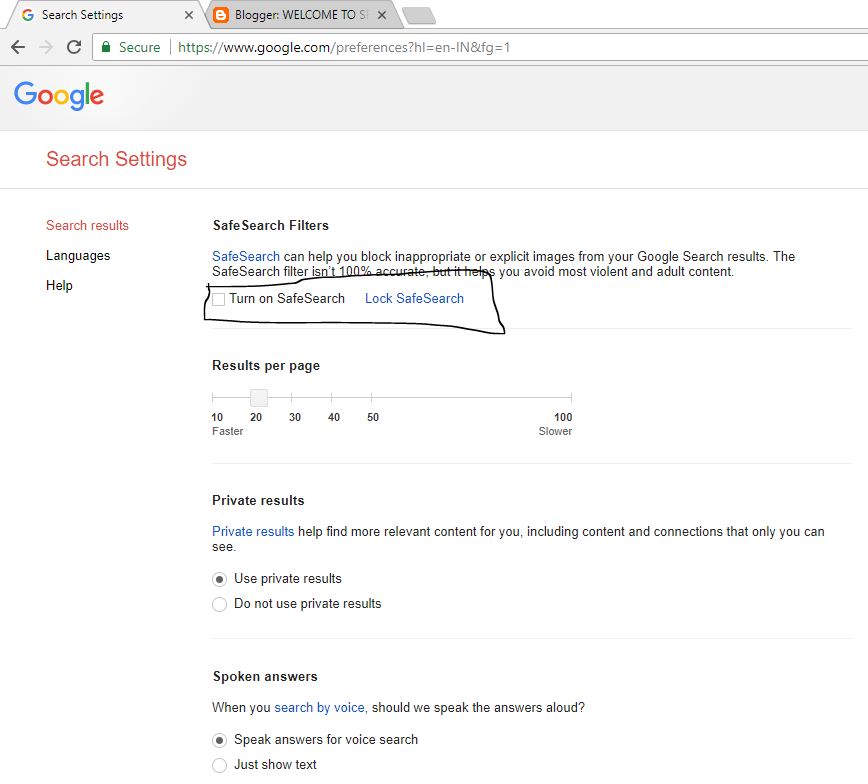Image resolution: width=868 pixels, height=784 pixels.
Task: Go back using the browser back arrow
Action: pos(18,47)
